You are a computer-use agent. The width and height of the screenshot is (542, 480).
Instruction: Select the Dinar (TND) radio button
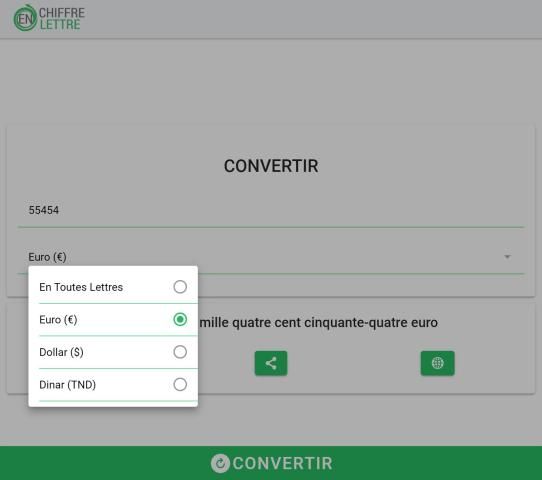(180, 384)
